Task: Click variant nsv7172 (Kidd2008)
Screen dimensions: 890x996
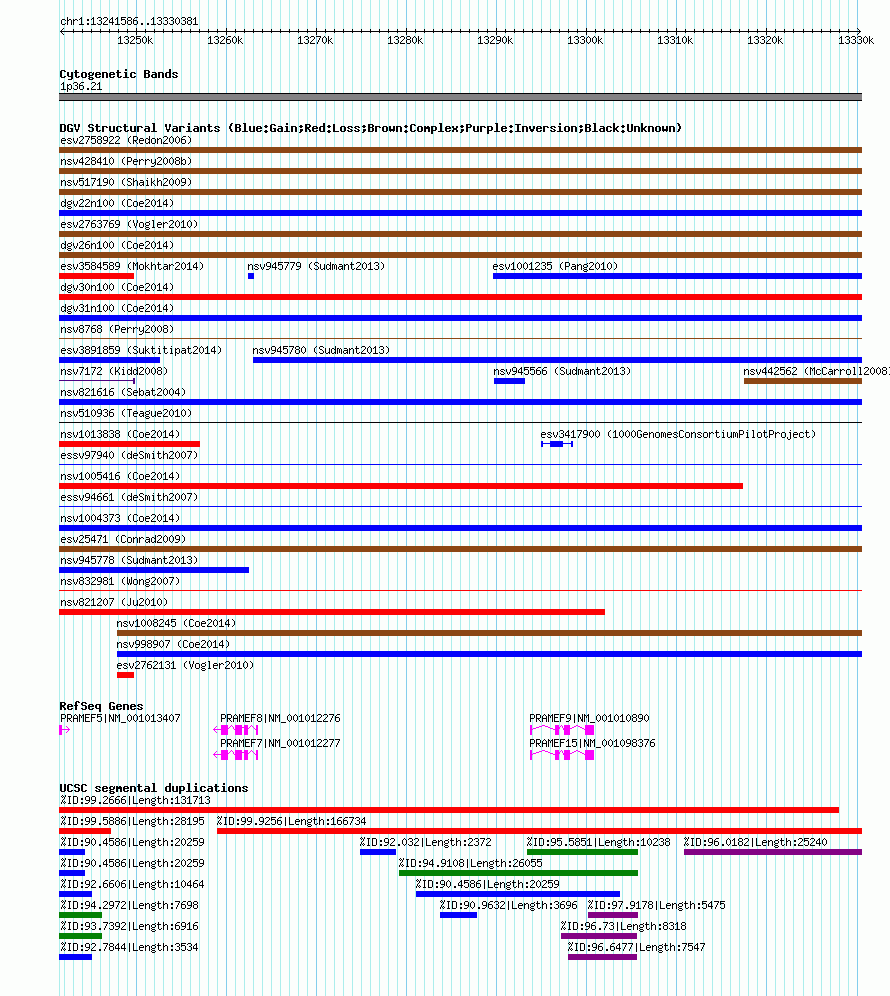Action: (x=97, y=380)
